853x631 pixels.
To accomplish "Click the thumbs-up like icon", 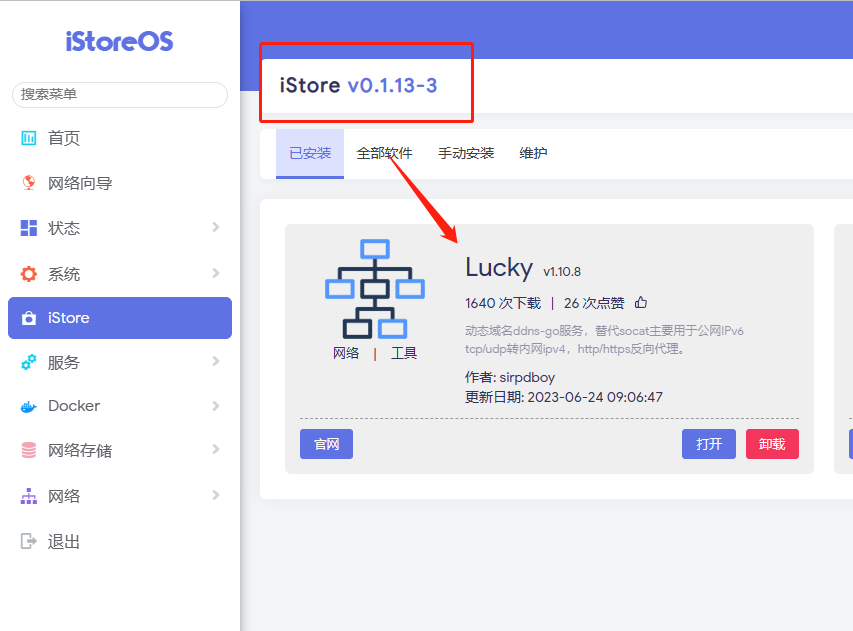I will (641, 302).
